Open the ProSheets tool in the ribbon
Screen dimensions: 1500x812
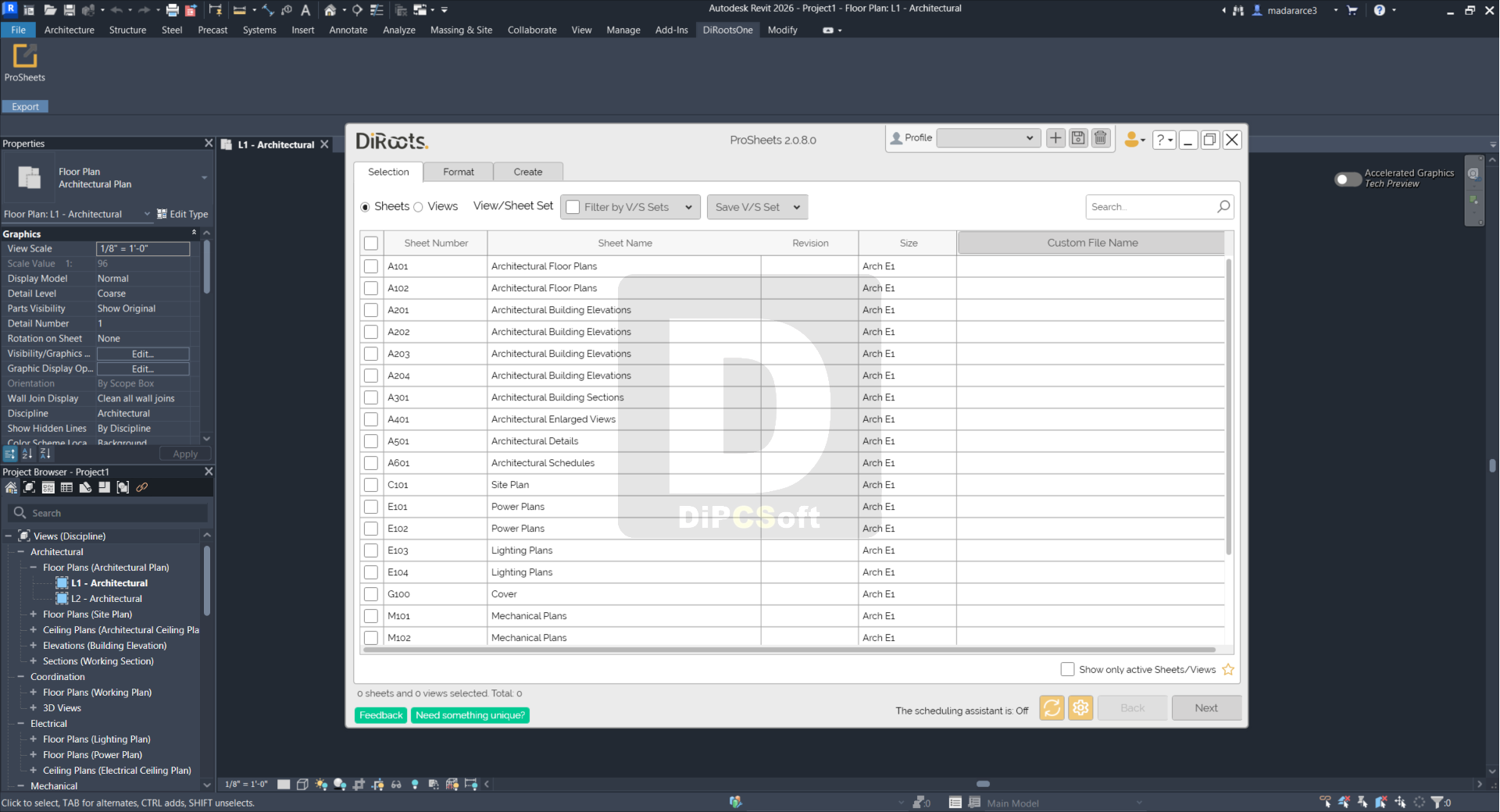[x=25, y=63]
